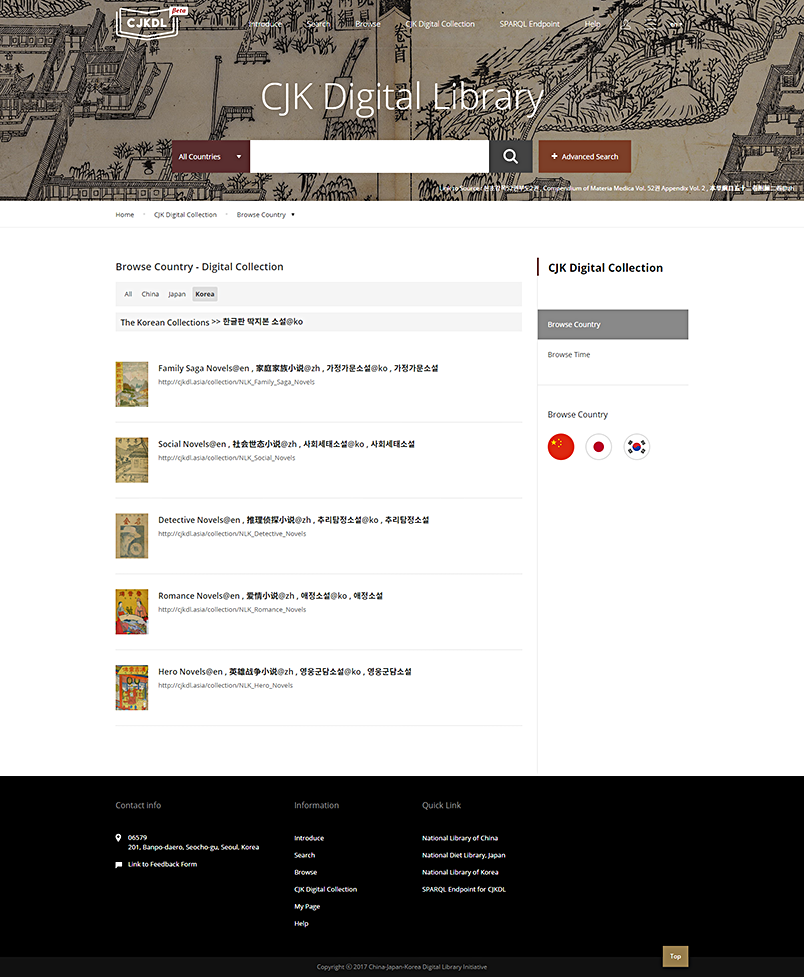Open Help in top navigation
The width and height of the screenshot is (804, 977).
click(592, 24)
